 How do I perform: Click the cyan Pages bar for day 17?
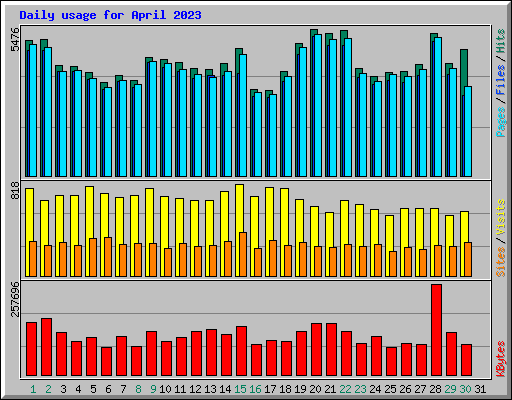click(273, 135)
